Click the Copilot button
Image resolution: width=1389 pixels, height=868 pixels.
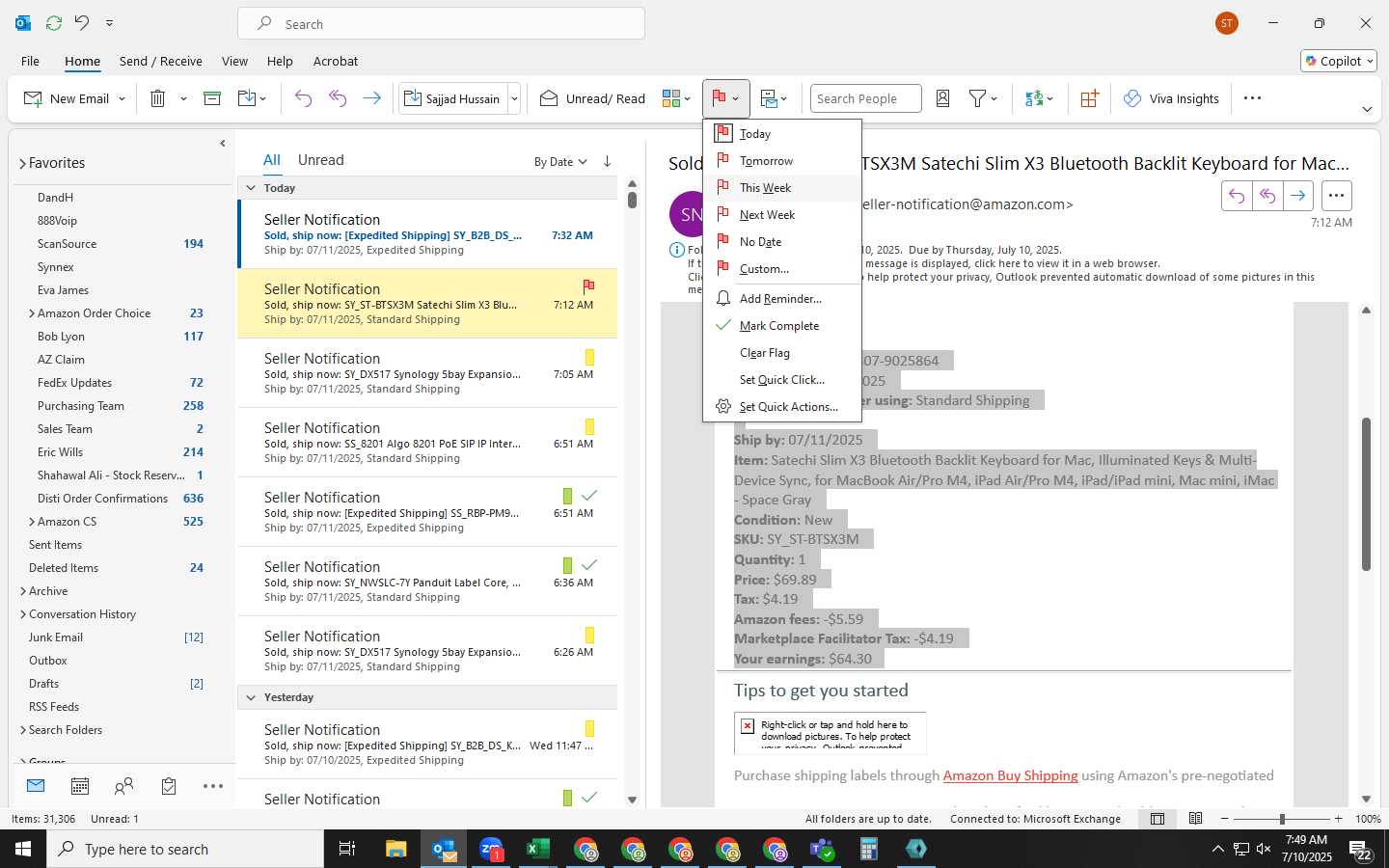click(x=1339, y=61)
